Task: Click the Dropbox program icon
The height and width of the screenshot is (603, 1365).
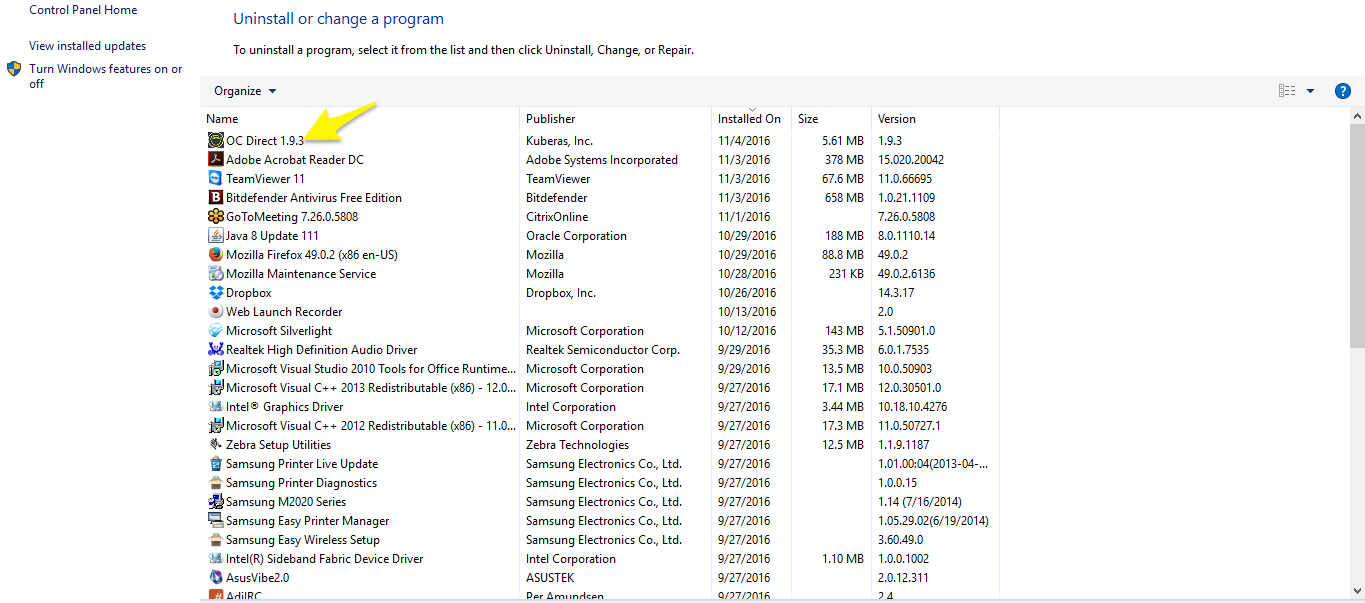Action: 216,293
